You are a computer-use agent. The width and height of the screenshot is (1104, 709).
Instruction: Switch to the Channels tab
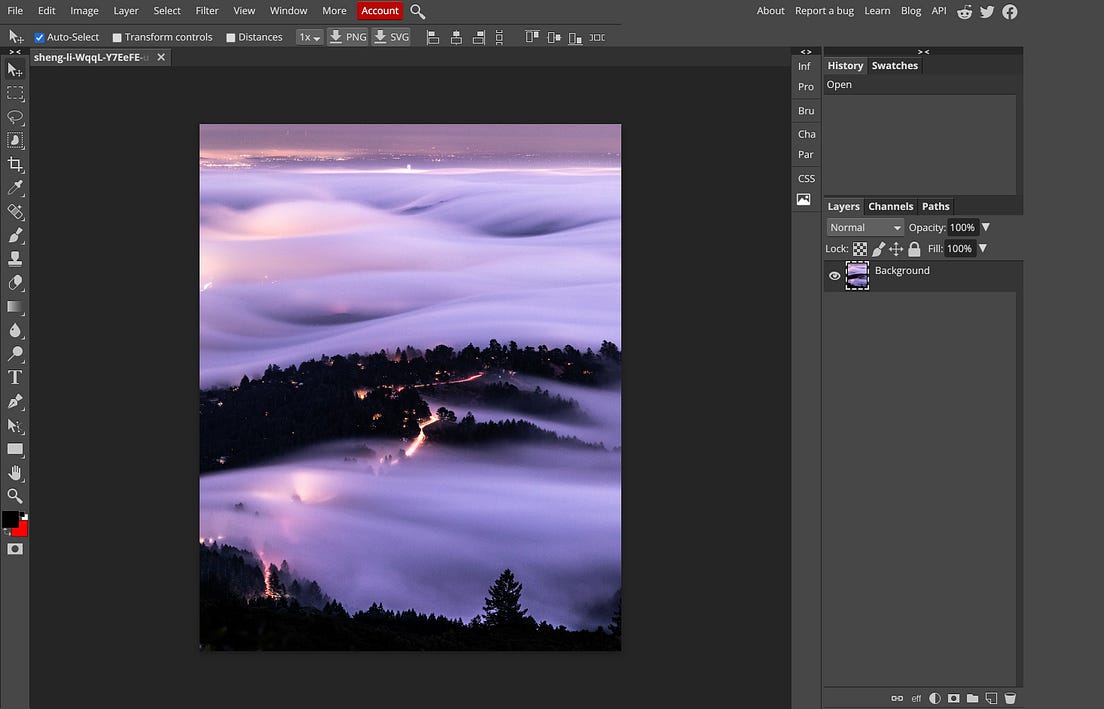tap(890, 206)
